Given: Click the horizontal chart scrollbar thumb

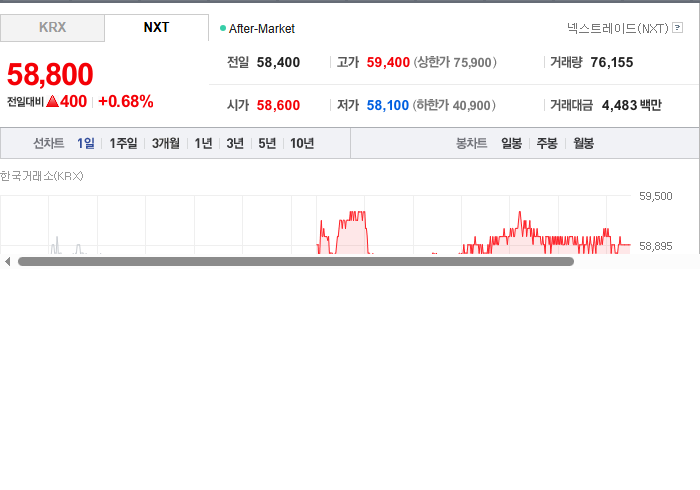Looking at the screenshot, I should pyautogui.click(x=296, y=262).
